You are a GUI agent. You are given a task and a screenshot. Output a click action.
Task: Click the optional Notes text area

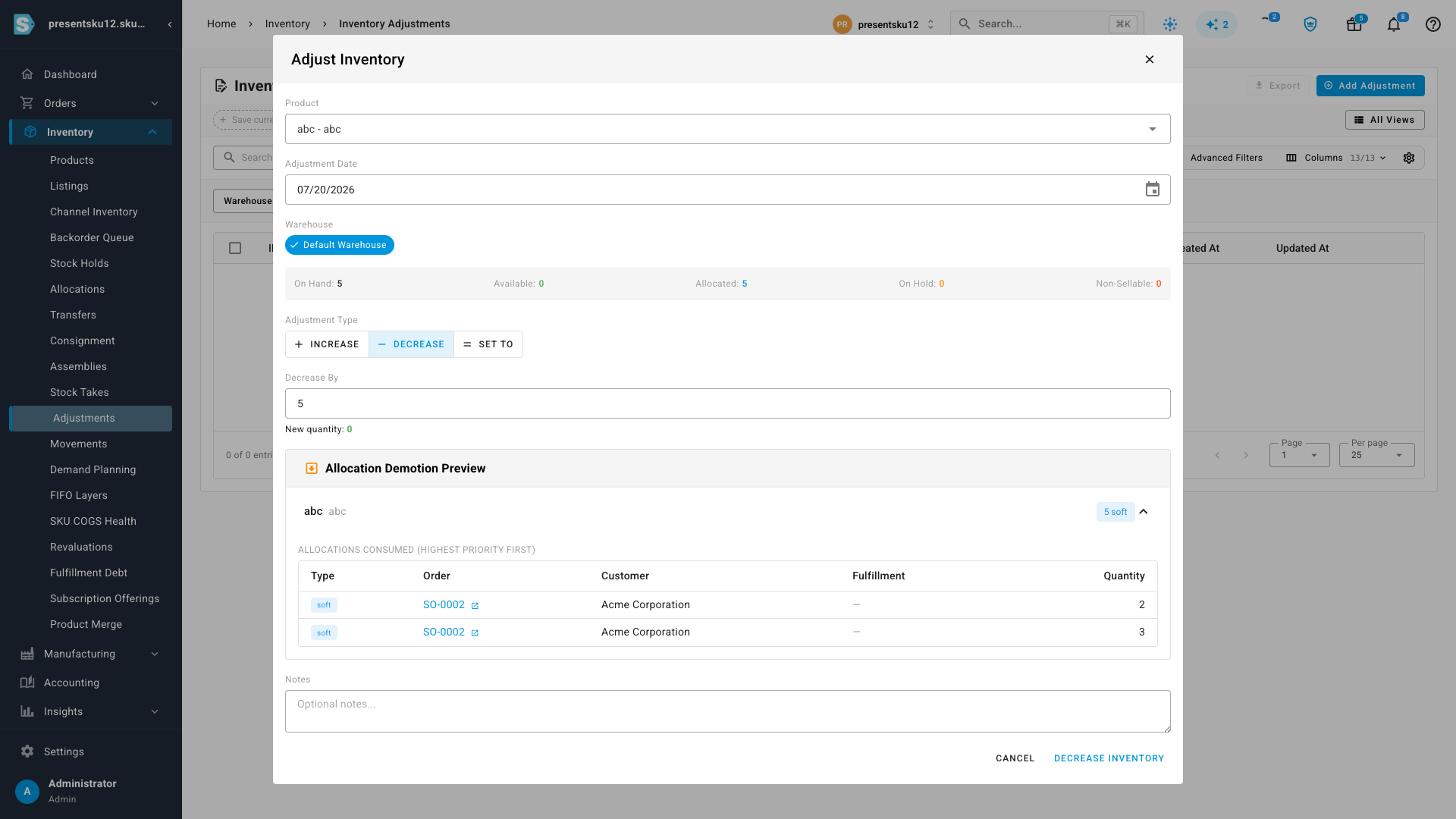click(x=727, y=711)
